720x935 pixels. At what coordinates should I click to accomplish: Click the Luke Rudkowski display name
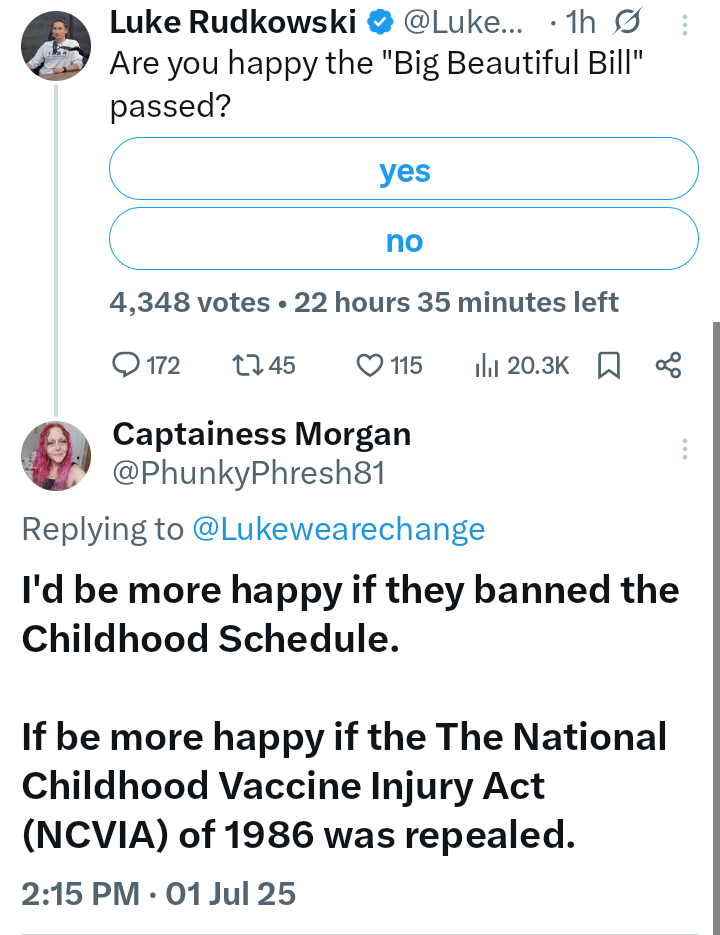233,21
